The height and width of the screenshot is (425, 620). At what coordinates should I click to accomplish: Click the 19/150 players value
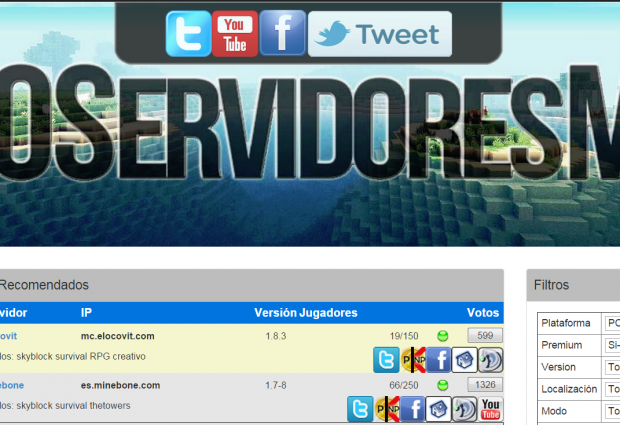[404, 336]
